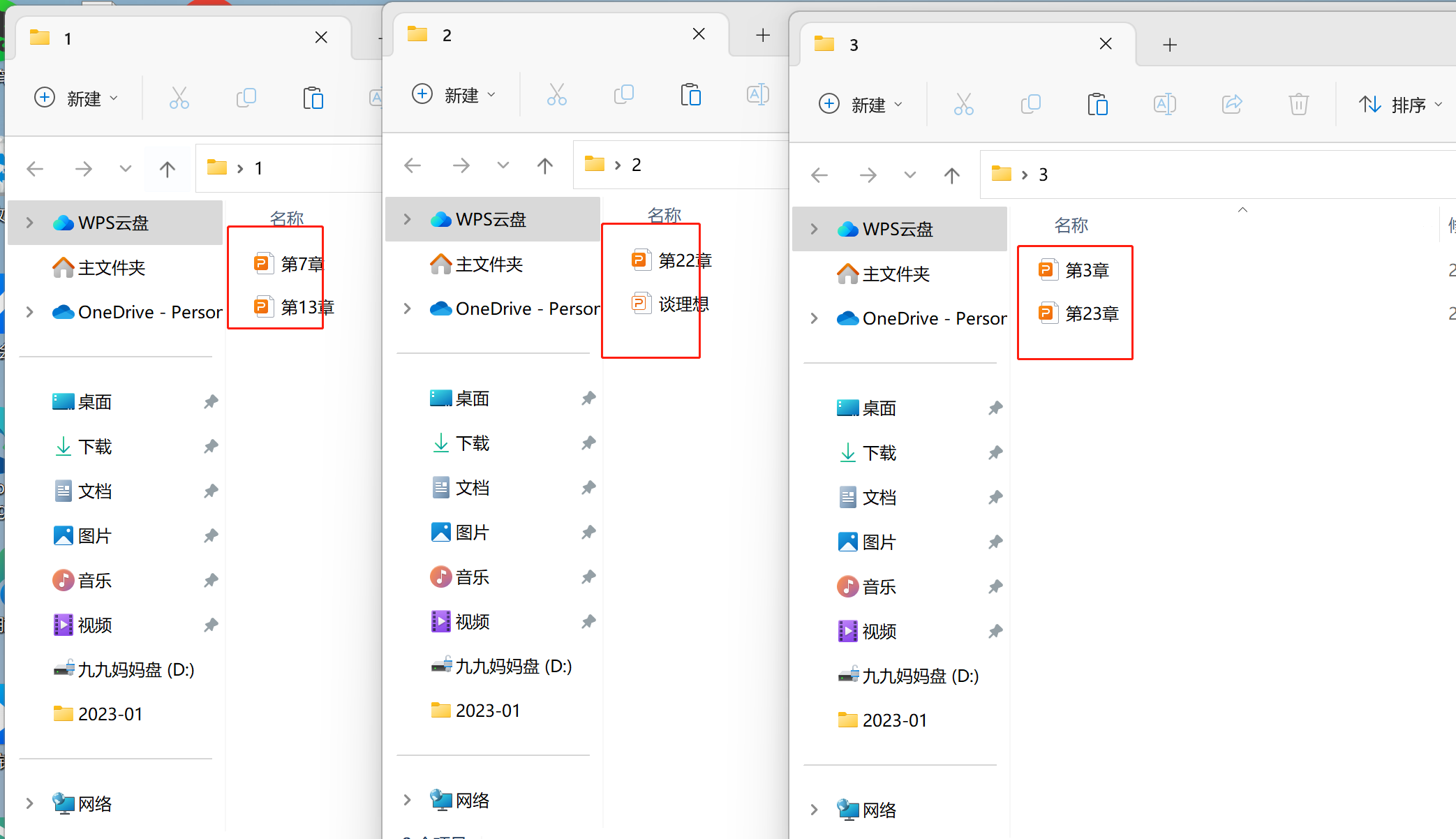Expand the WPS云盘 tree node in window 3
The width and height of the screenshot is (1456, 839).
tap(814, 229)
